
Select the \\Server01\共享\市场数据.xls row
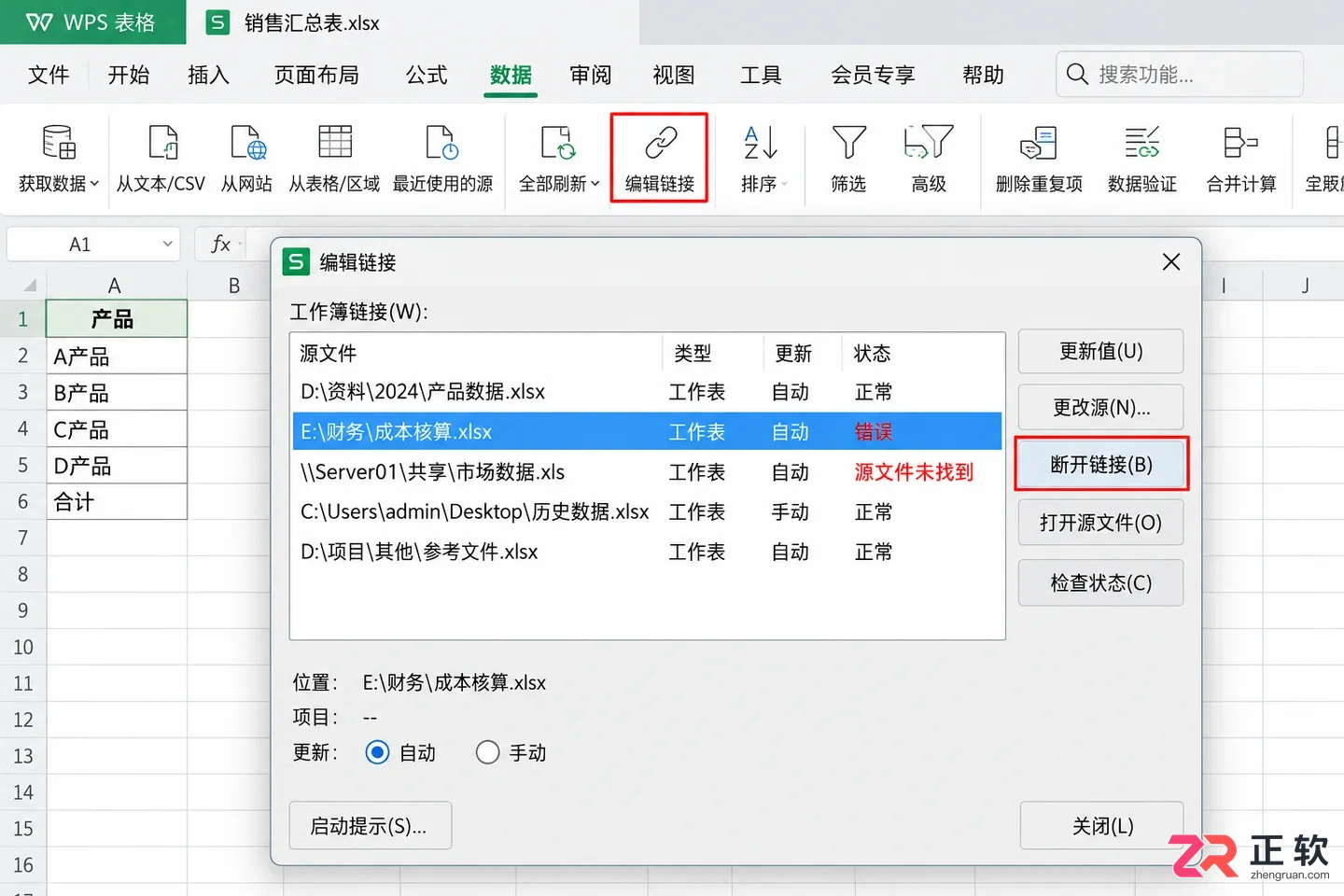(x=647, y=472)
